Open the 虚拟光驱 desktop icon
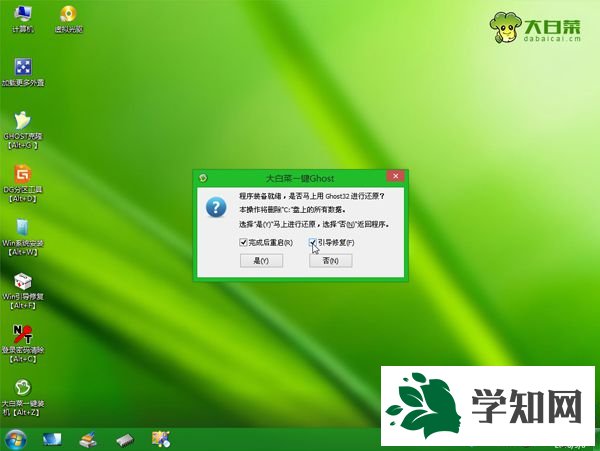600x451 pixels. tap(68, 19)
